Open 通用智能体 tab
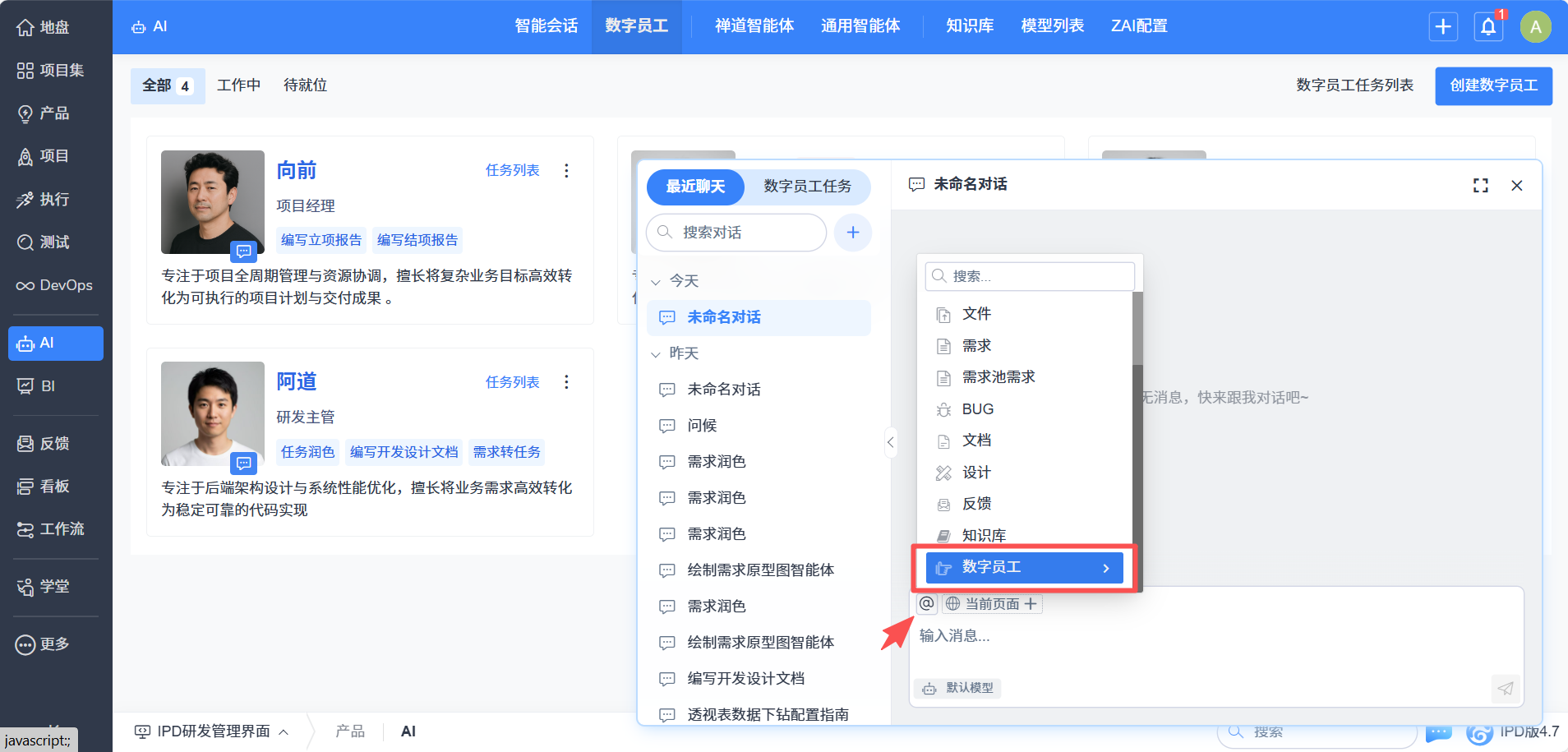1568x752 pixels. [860, 26]
